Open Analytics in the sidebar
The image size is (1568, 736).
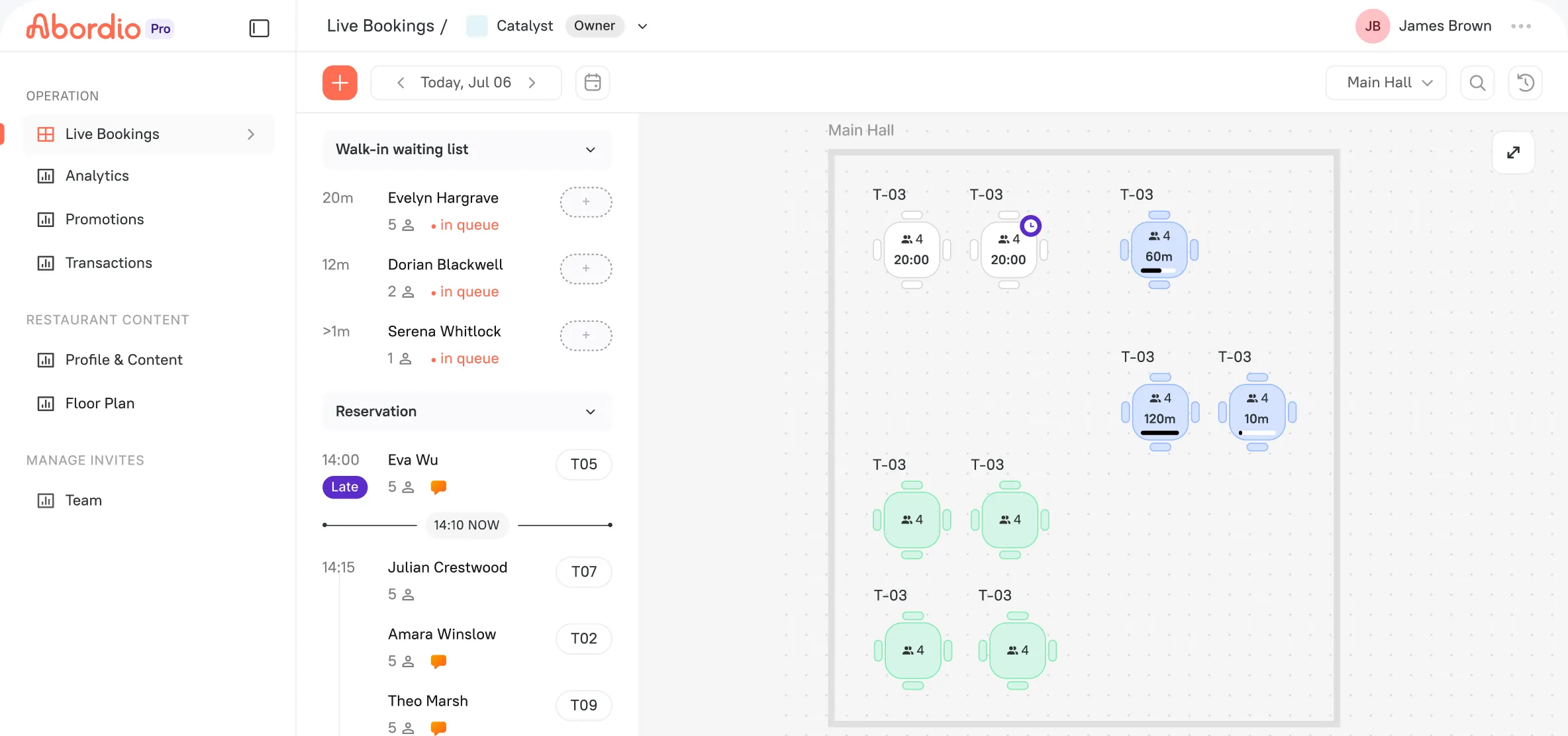pos(149,176)
